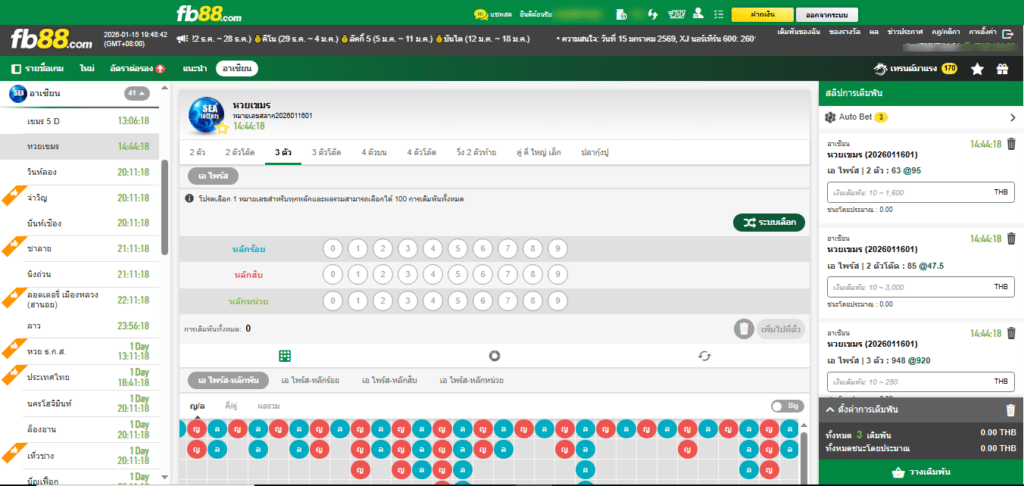
Task: Click the ระบบเลือก random pick button
Action: coord(769,223)
